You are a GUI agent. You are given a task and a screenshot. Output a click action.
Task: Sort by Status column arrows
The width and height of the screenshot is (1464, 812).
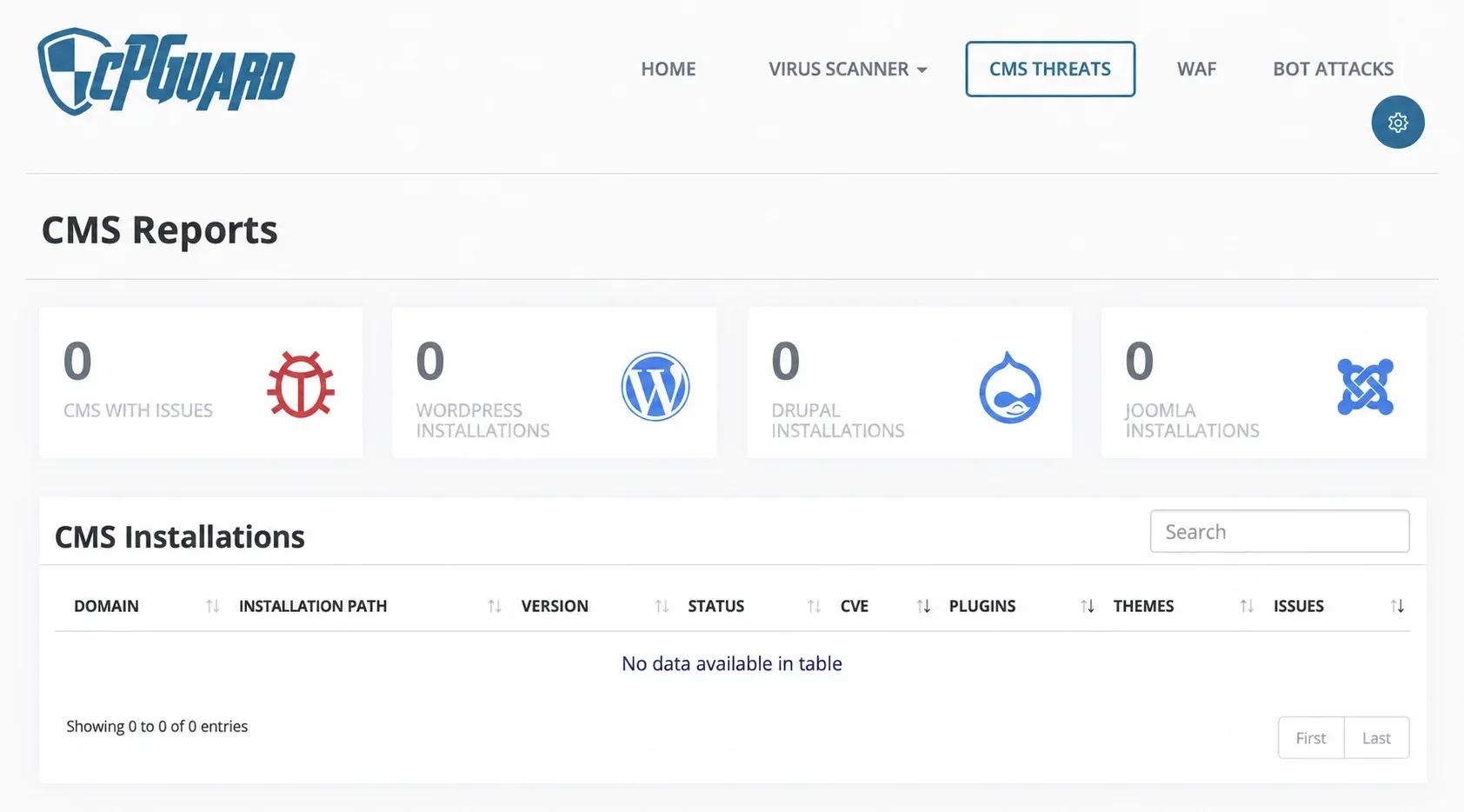point(814,606)
